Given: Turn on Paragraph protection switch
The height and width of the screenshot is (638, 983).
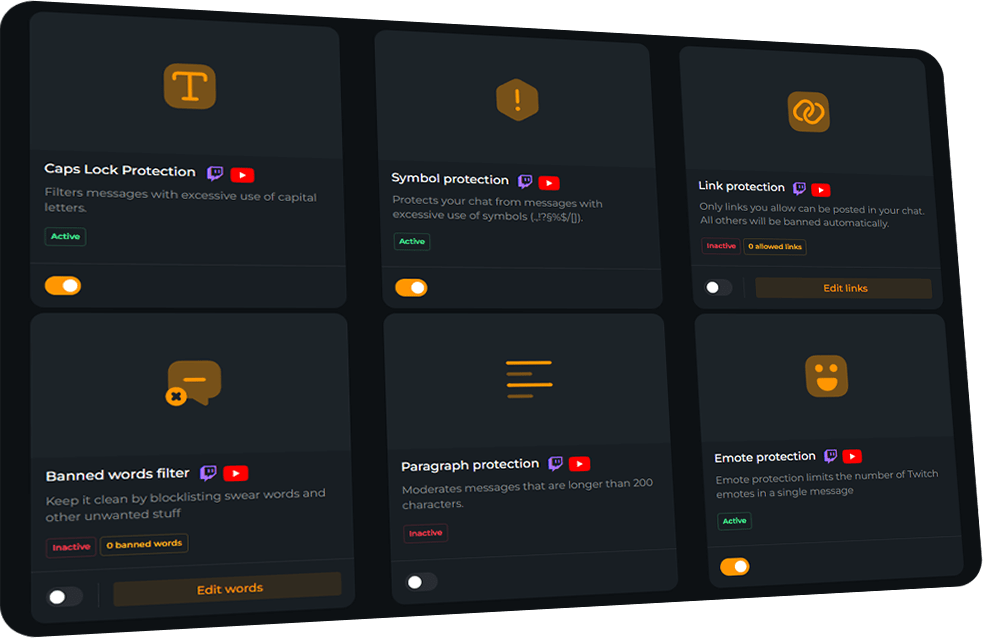Looking at the screenshot, I should 421,582.
